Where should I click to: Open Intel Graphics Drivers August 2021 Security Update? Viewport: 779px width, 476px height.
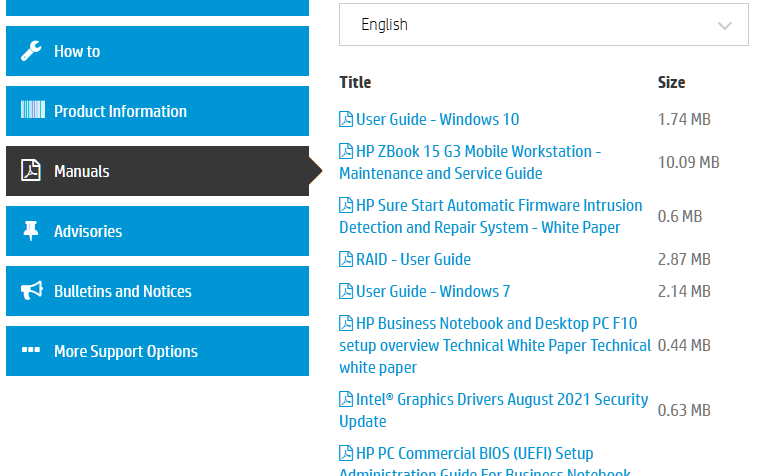point(493,410)
